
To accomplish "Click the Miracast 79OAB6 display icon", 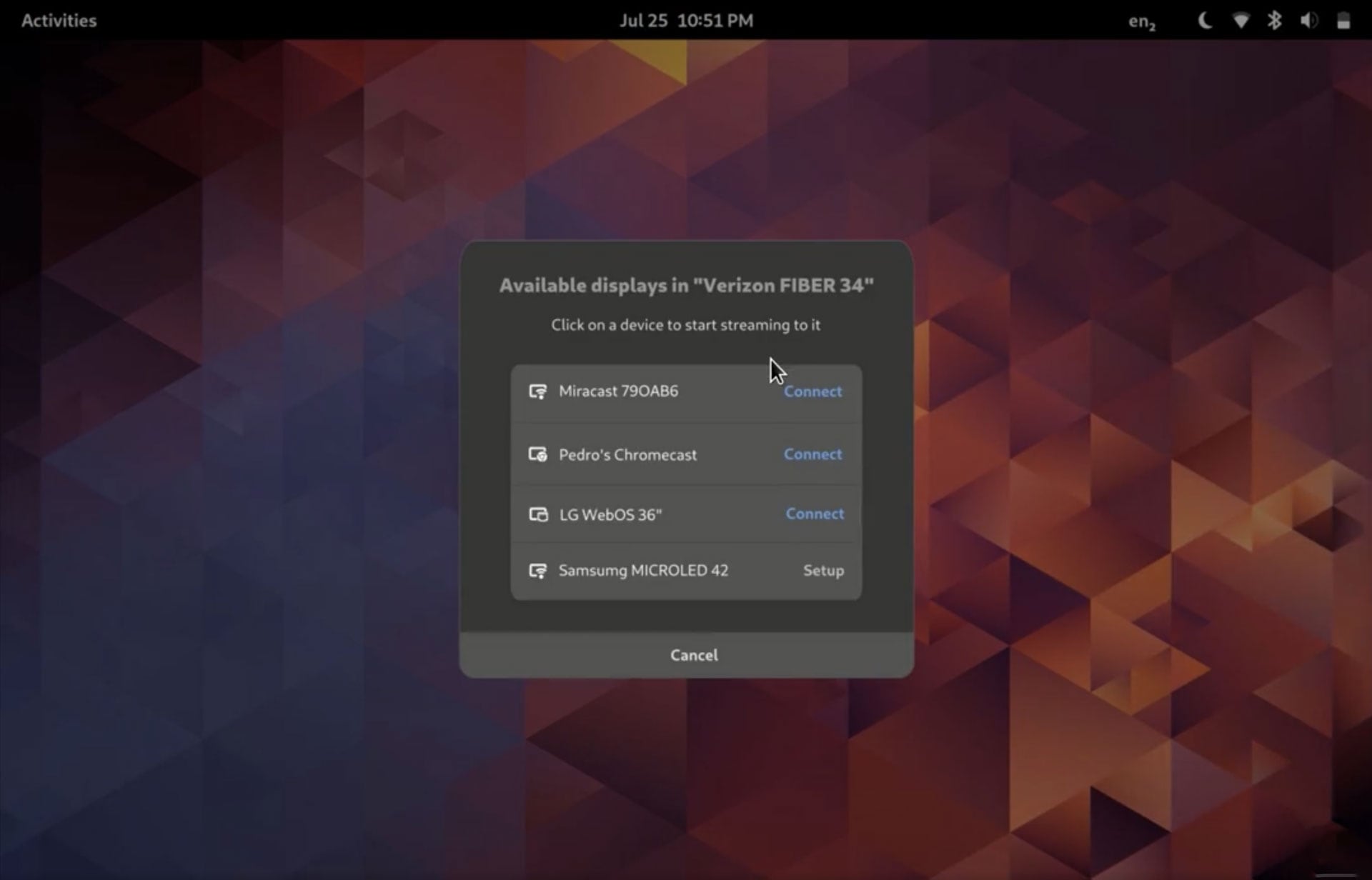I will pos(537,391).
